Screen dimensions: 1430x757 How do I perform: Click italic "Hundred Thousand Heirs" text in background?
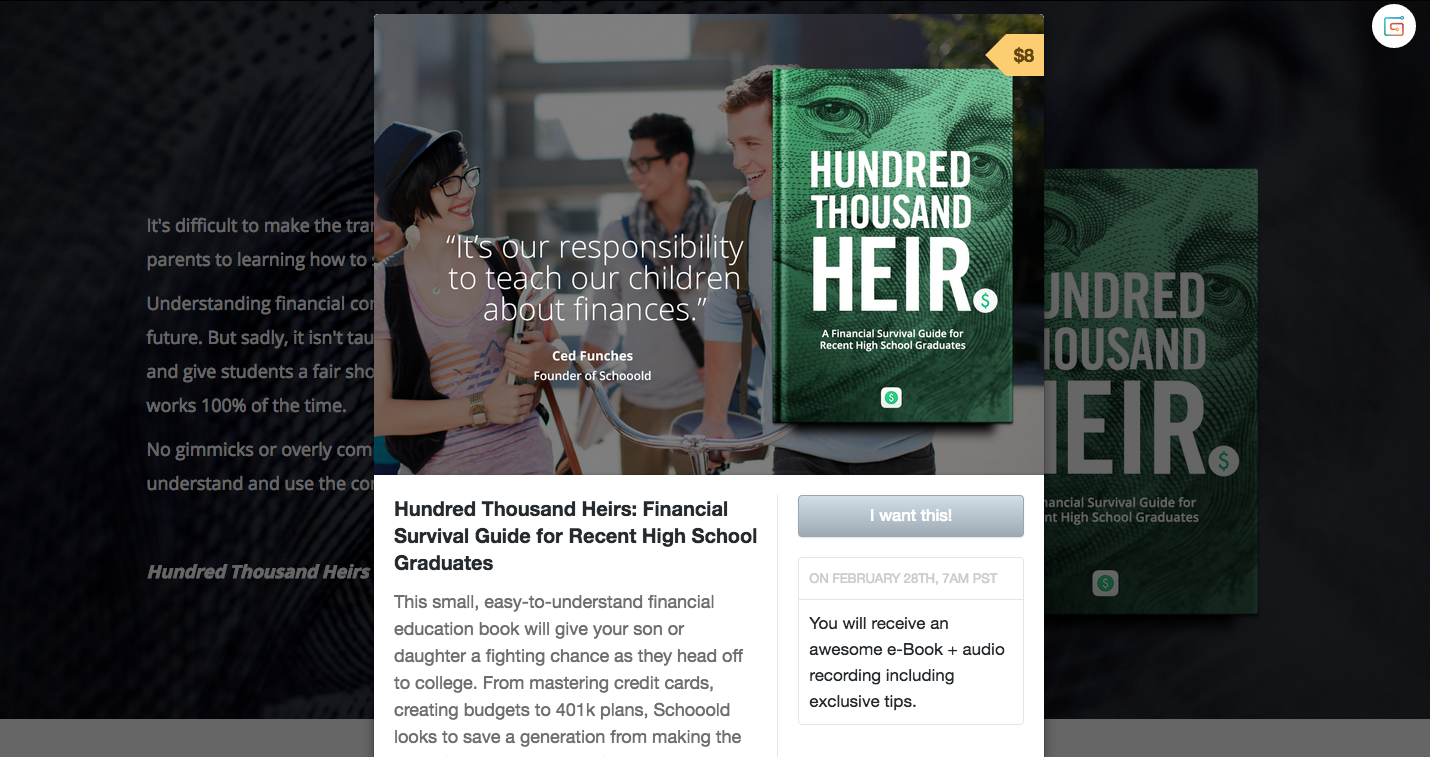[x=259, y=572]
